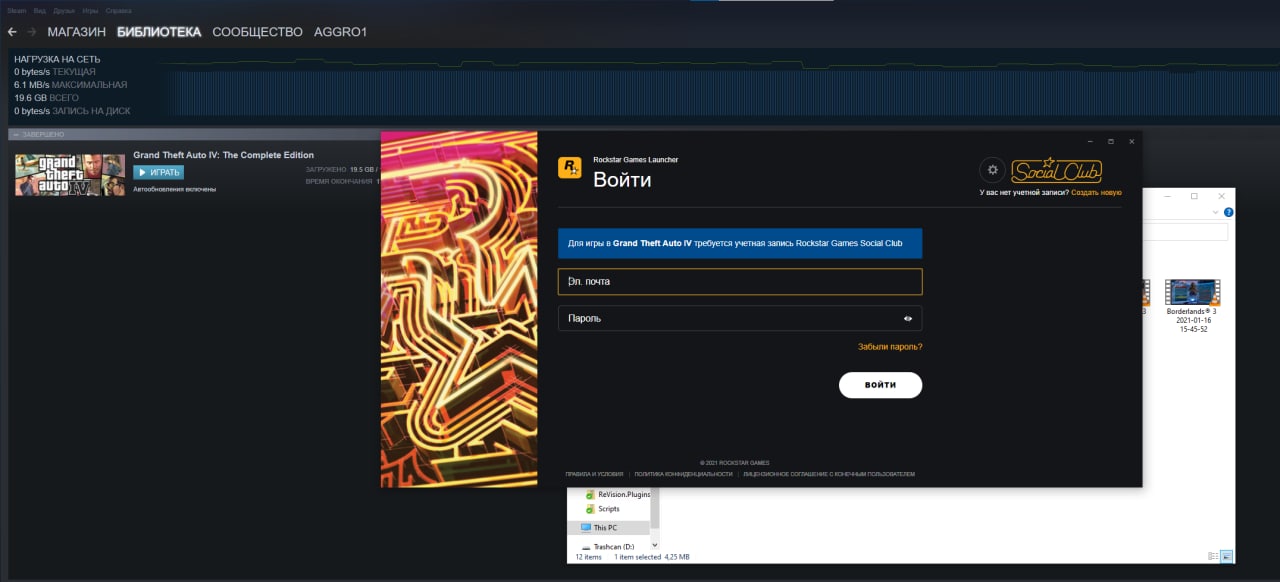Screen dimensions: 1280x582
Task: Open ПРАВИЛА И УСЛОВИЯ footer link
Action: tap(594, 474)
